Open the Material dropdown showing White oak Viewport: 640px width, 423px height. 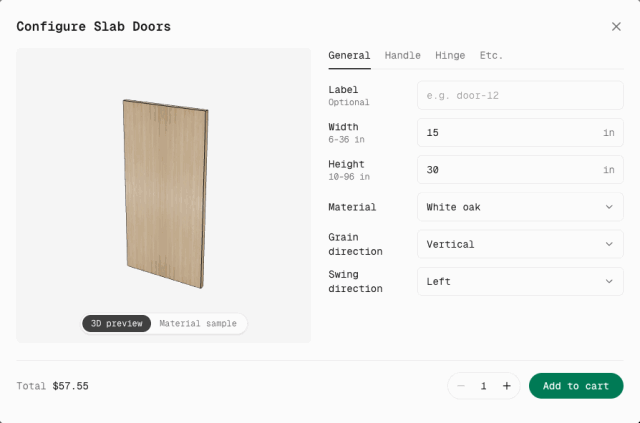pos(520,207)
